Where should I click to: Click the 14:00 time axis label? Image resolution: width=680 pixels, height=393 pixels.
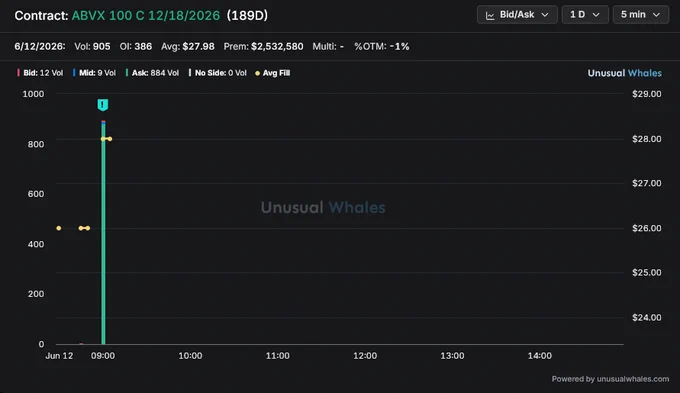(x=539, y=356)
